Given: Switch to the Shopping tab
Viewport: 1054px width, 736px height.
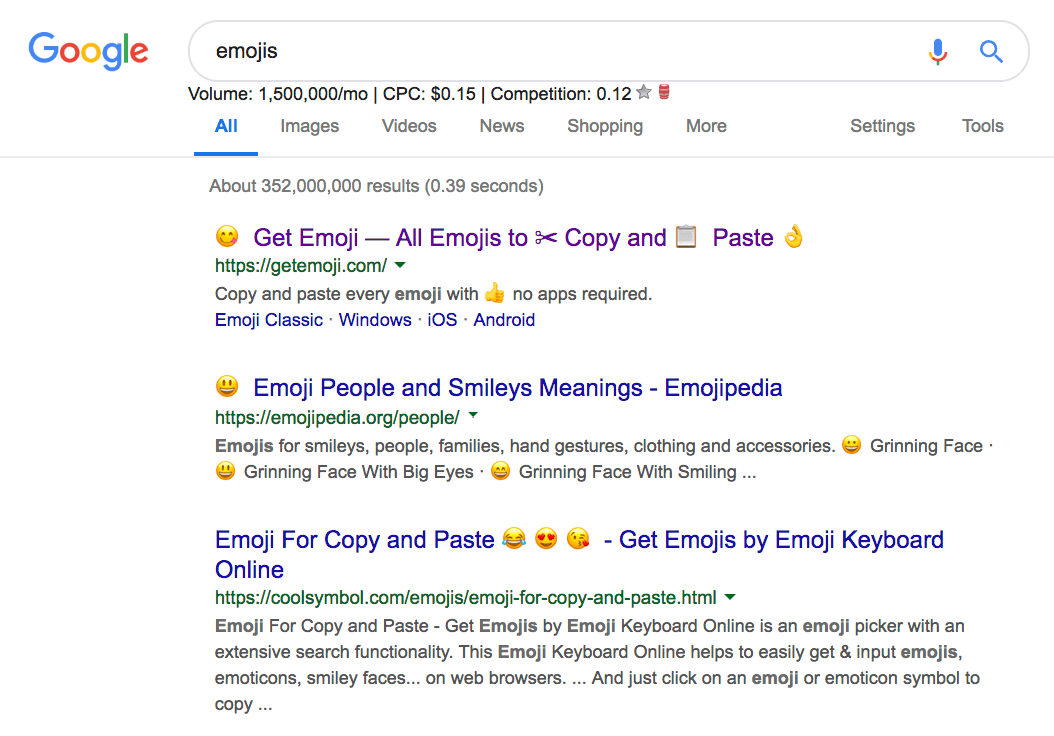Looking at the screenshot, I should click(x=604, y=126).
